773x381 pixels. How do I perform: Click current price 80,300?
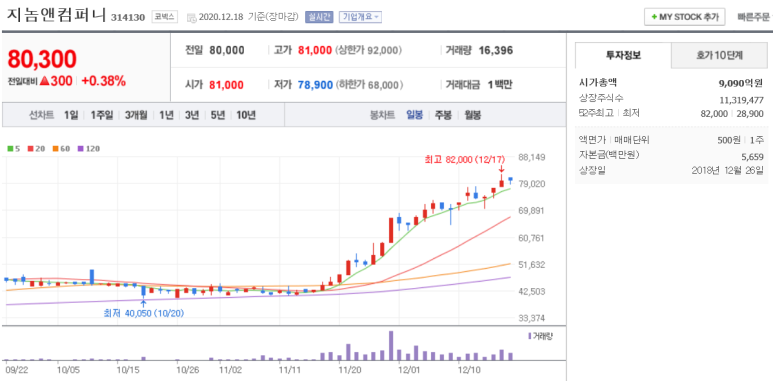coord(42,59)
